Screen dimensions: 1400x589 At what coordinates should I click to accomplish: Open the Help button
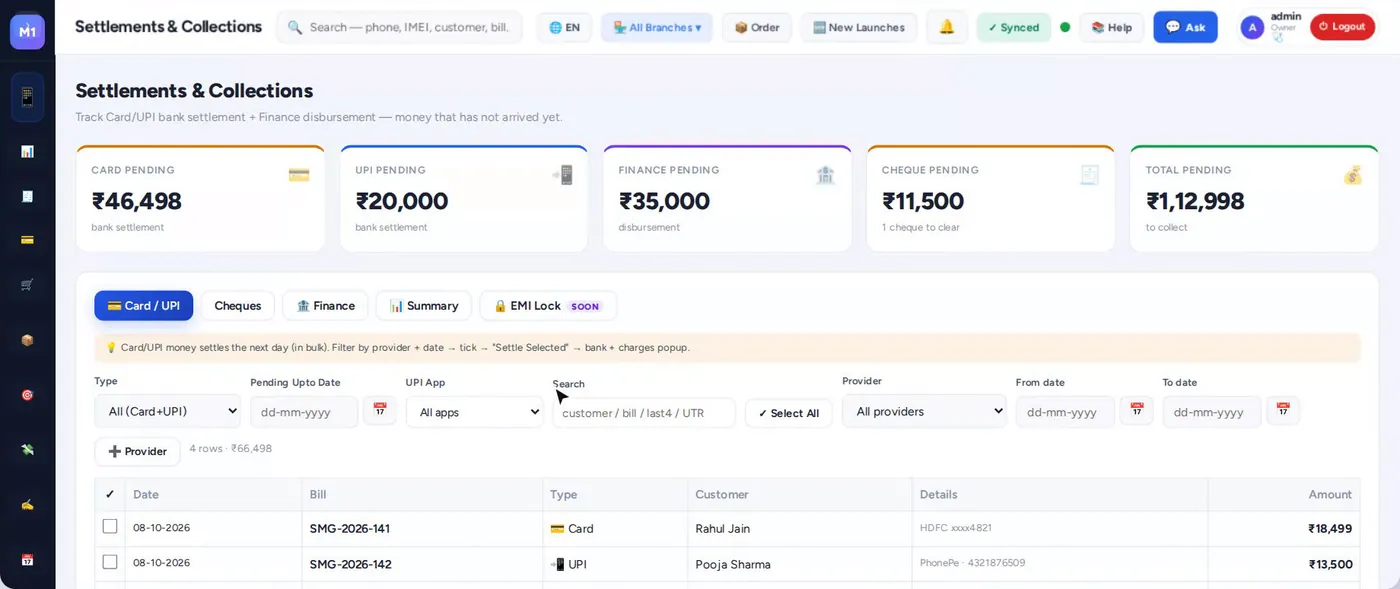1112,27
